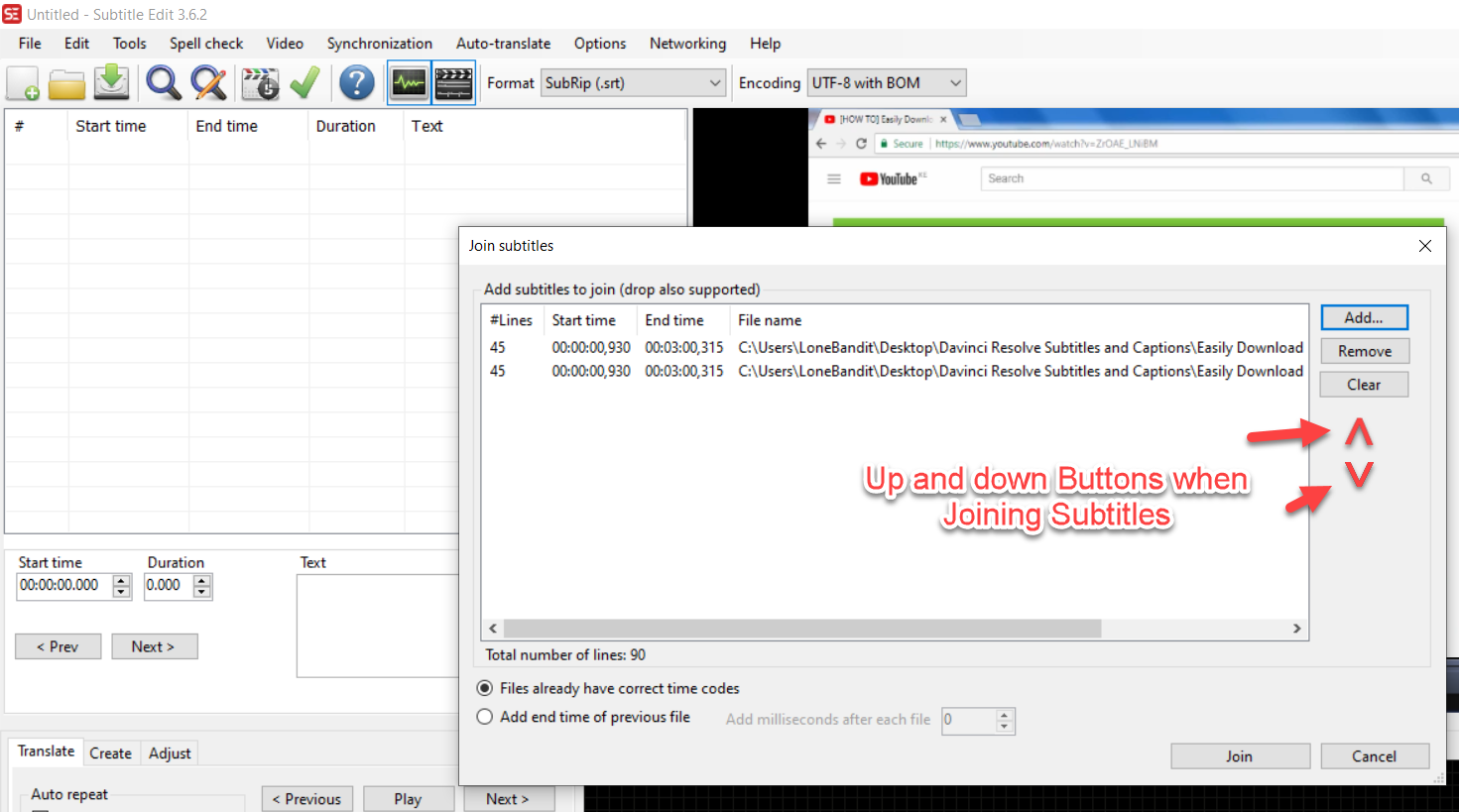Select 'Add end time of previous file'
Image resolution: width=1459 pixels, height=812 pixels.
pyautogui.click(x=484, y=716)
